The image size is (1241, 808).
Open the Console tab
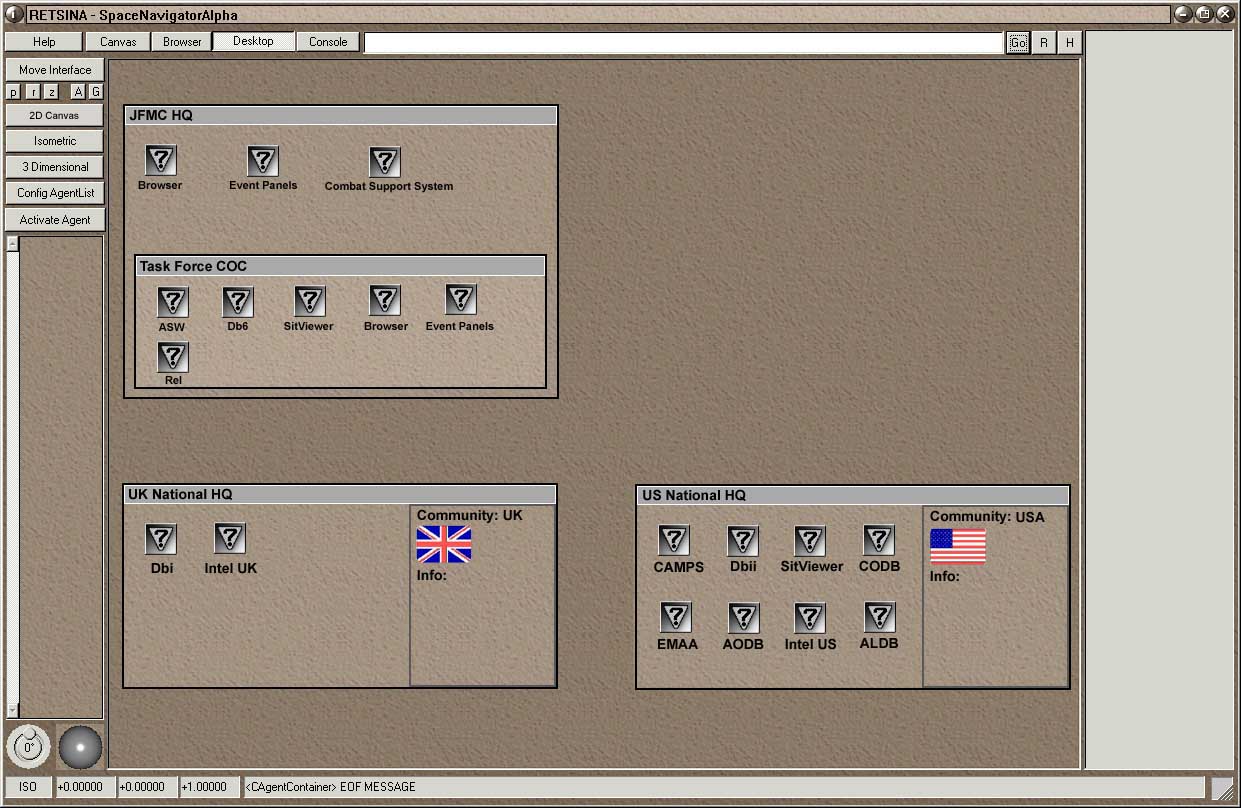click(x=328, y=42)
